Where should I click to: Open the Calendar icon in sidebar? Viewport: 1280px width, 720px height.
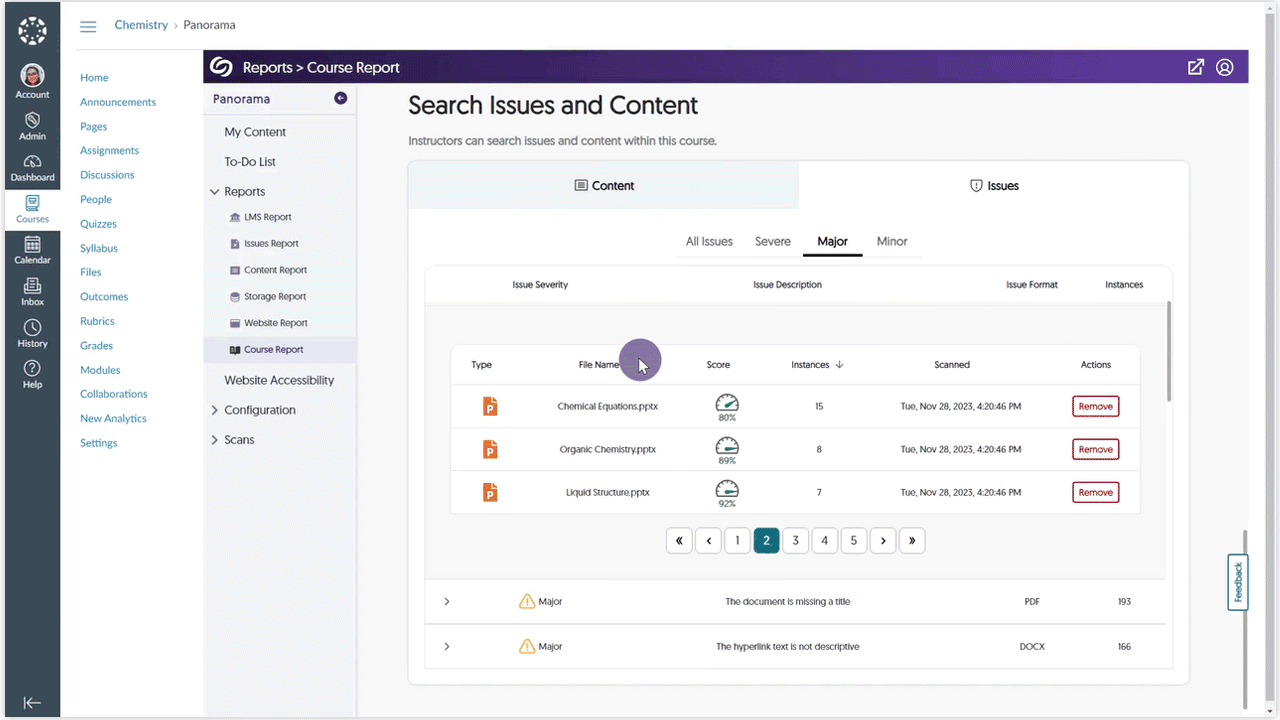[32, 250]
